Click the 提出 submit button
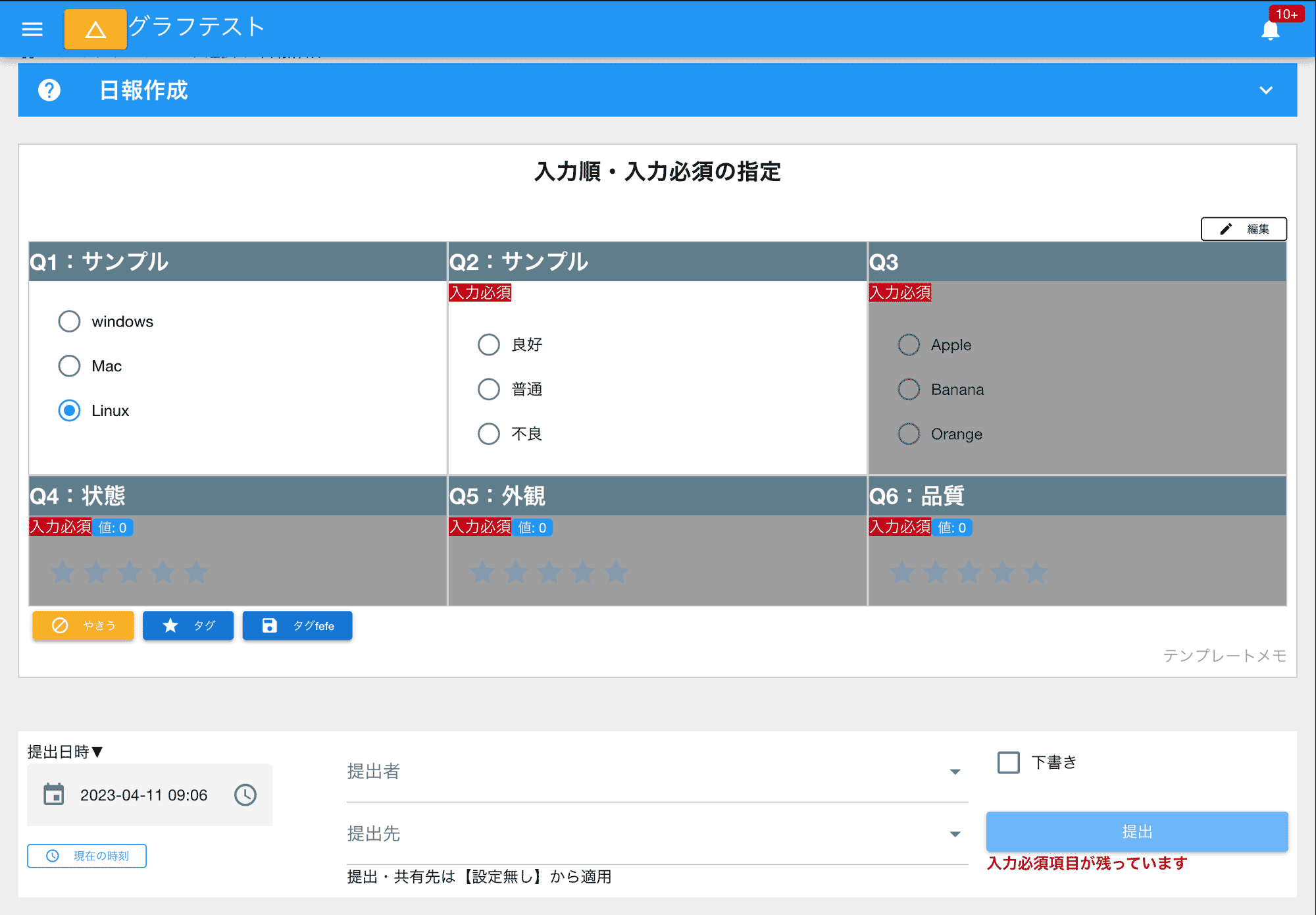 tap(1136, 831)
